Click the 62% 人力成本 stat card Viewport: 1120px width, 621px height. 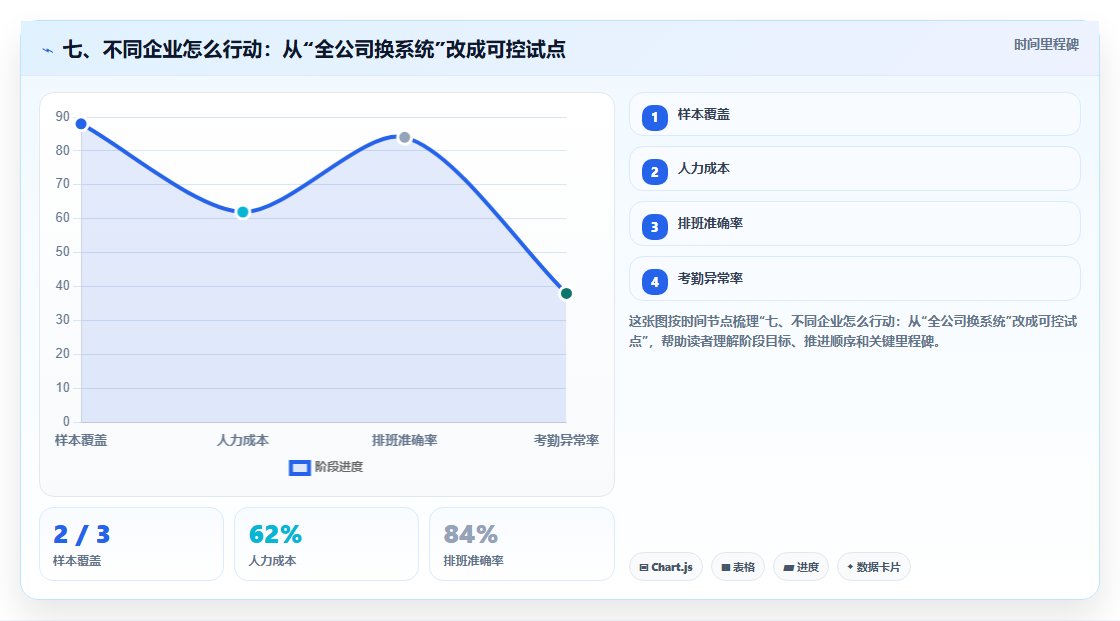(326, 544)
